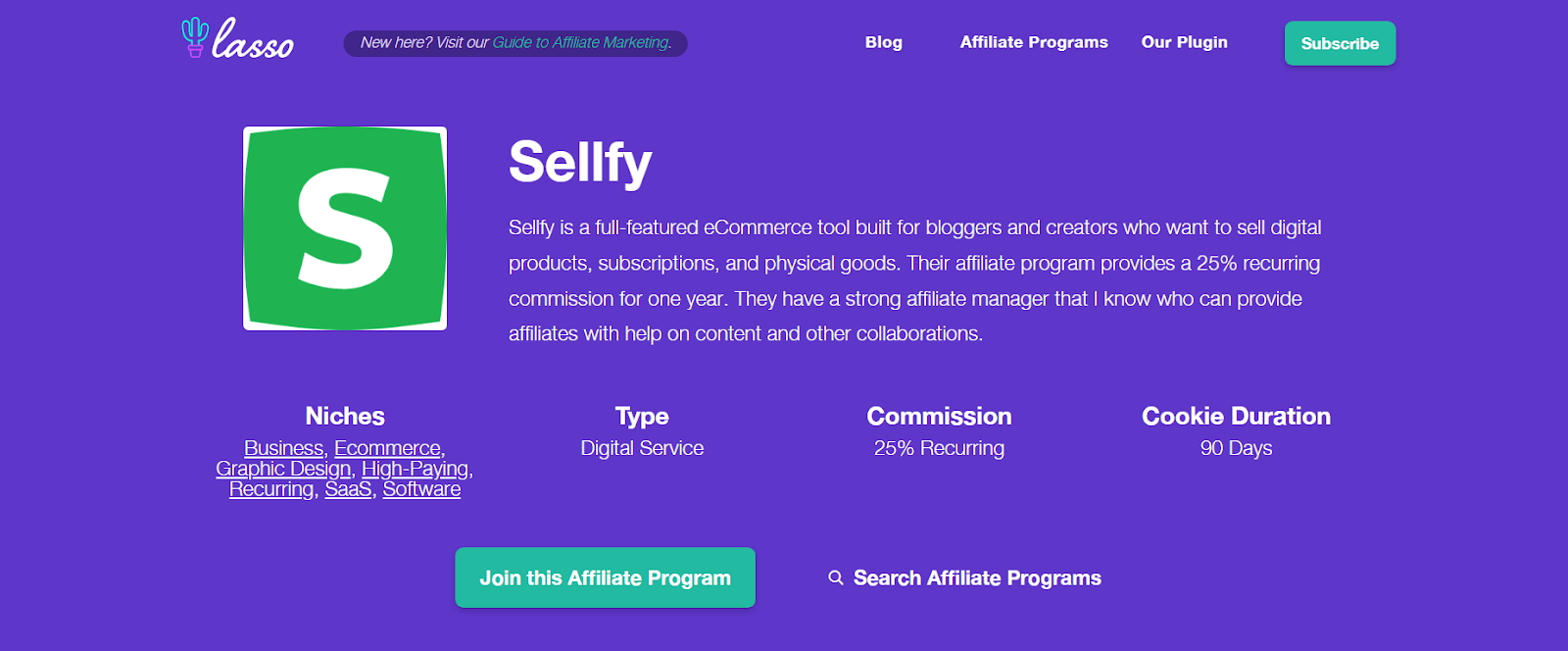
Task: Click the Subscribe button
Action: pyautogui.click(x=1340, y=43)
